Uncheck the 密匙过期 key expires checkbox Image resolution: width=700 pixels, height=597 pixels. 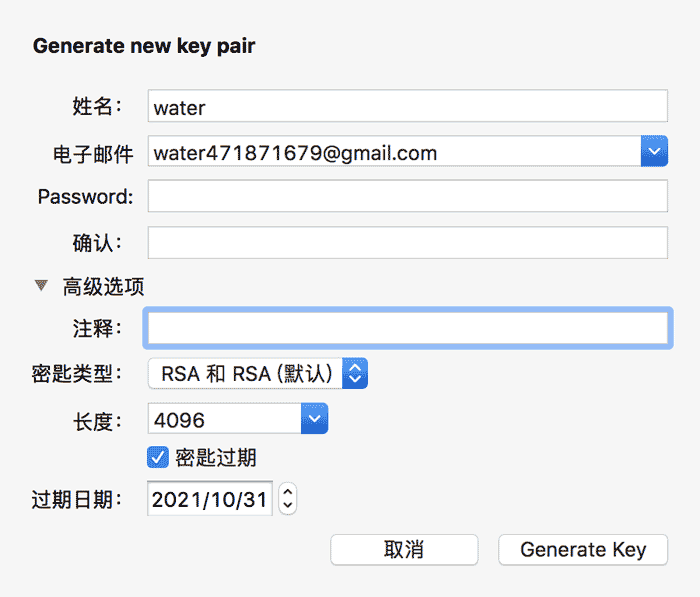click(x=157, y=457)
